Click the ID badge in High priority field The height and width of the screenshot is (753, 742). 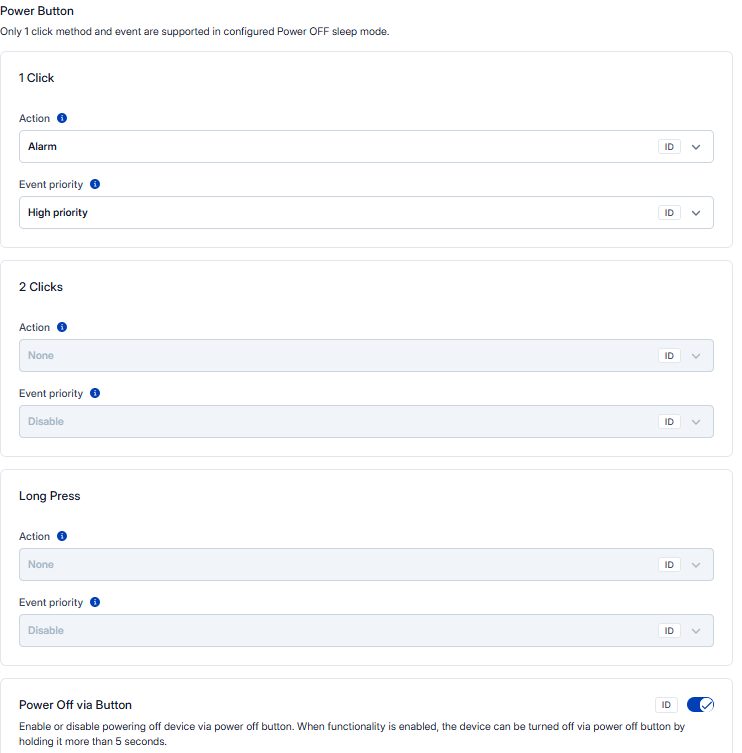[x=669, y=213]
